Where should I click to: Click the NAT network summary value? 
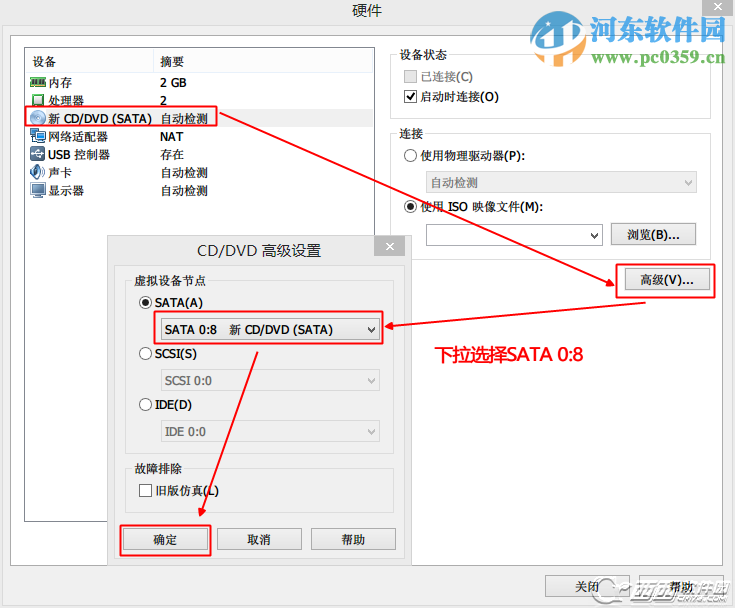click(172, 136)
